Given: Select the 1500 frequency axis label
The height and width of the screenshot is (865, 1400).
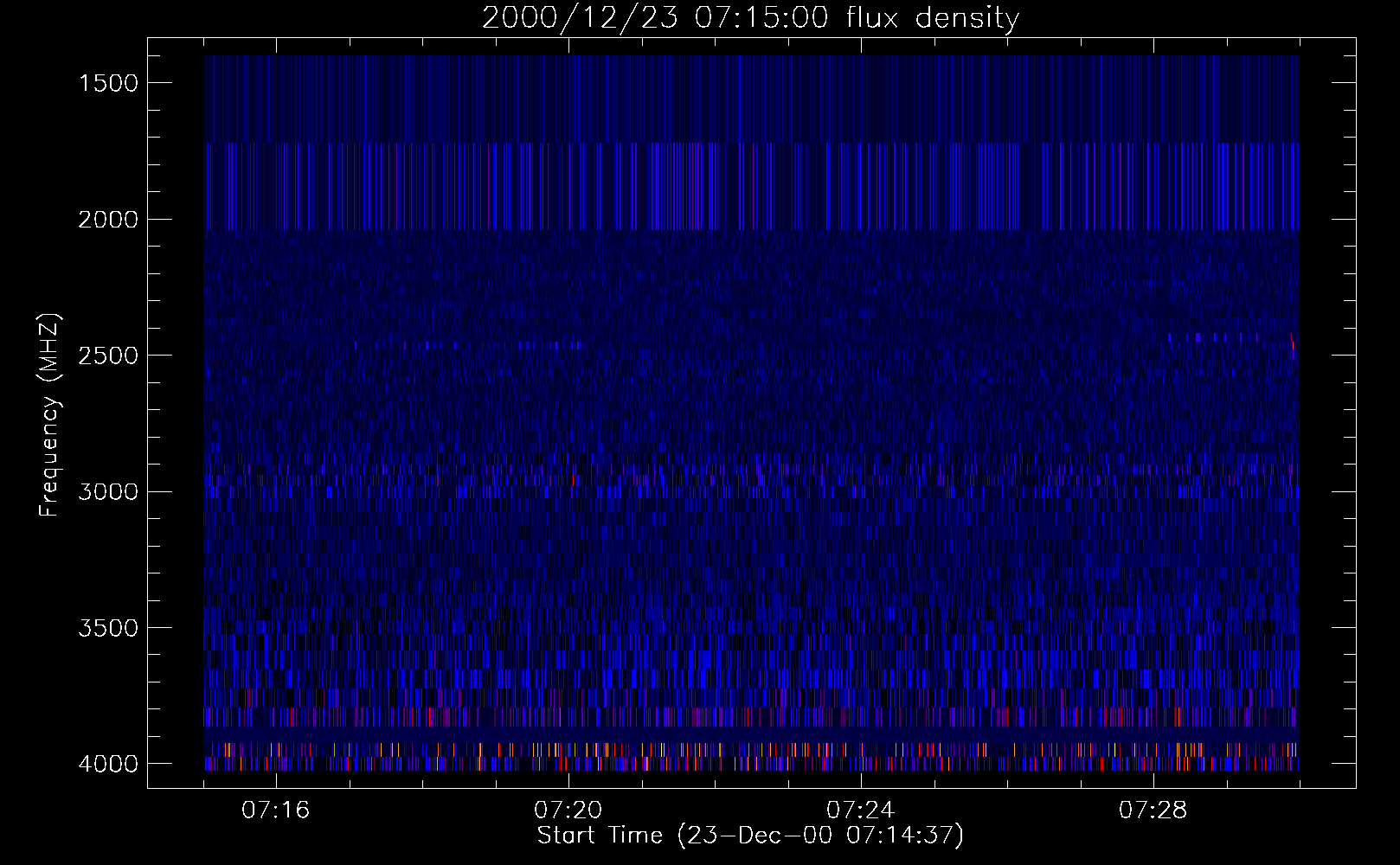Looking at the screenshot, I should pyautogui.click(x=108, y=83).
